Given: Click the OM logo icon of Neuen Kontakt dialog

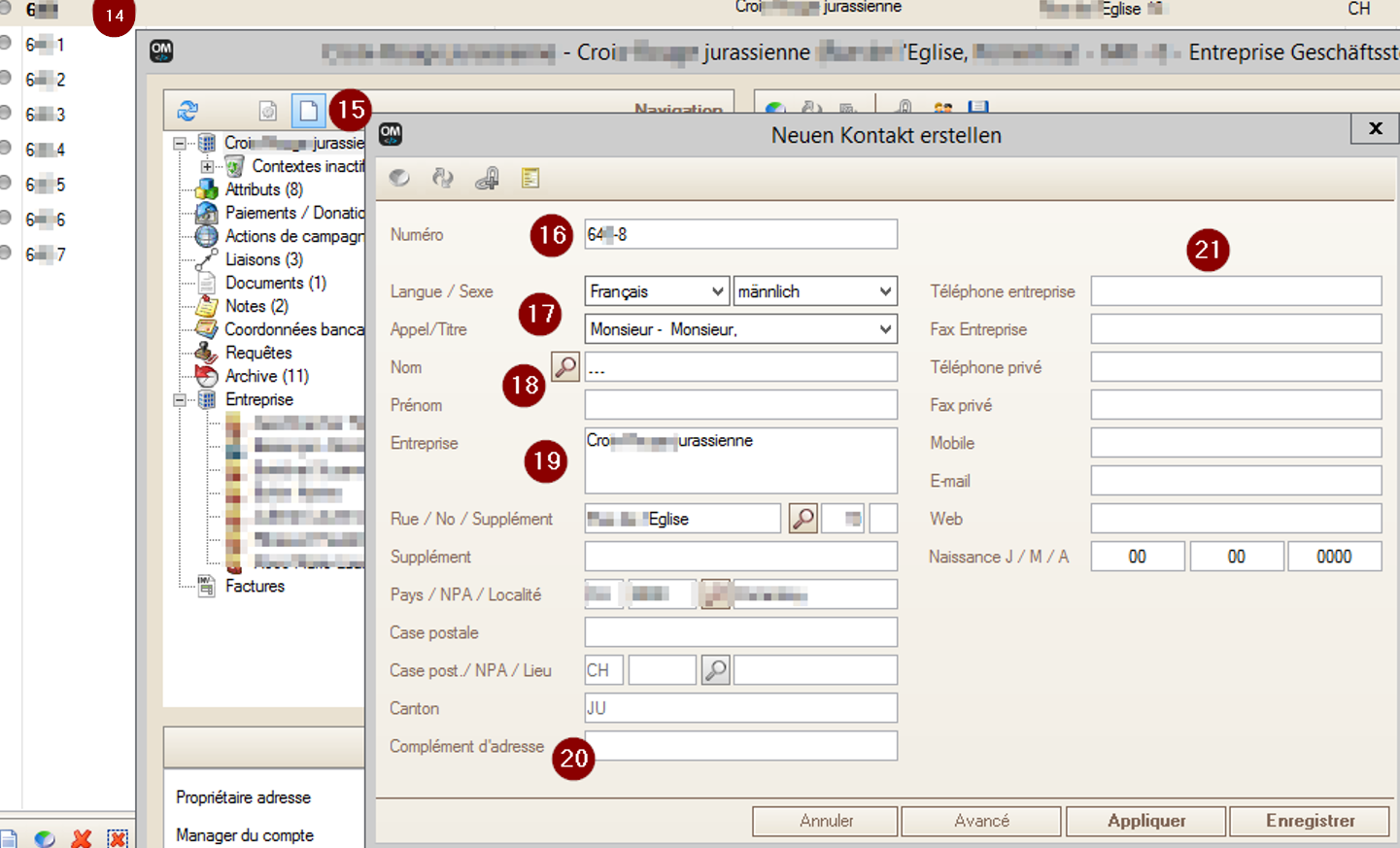Looking at the screenshot, I should tap(391, 134).
